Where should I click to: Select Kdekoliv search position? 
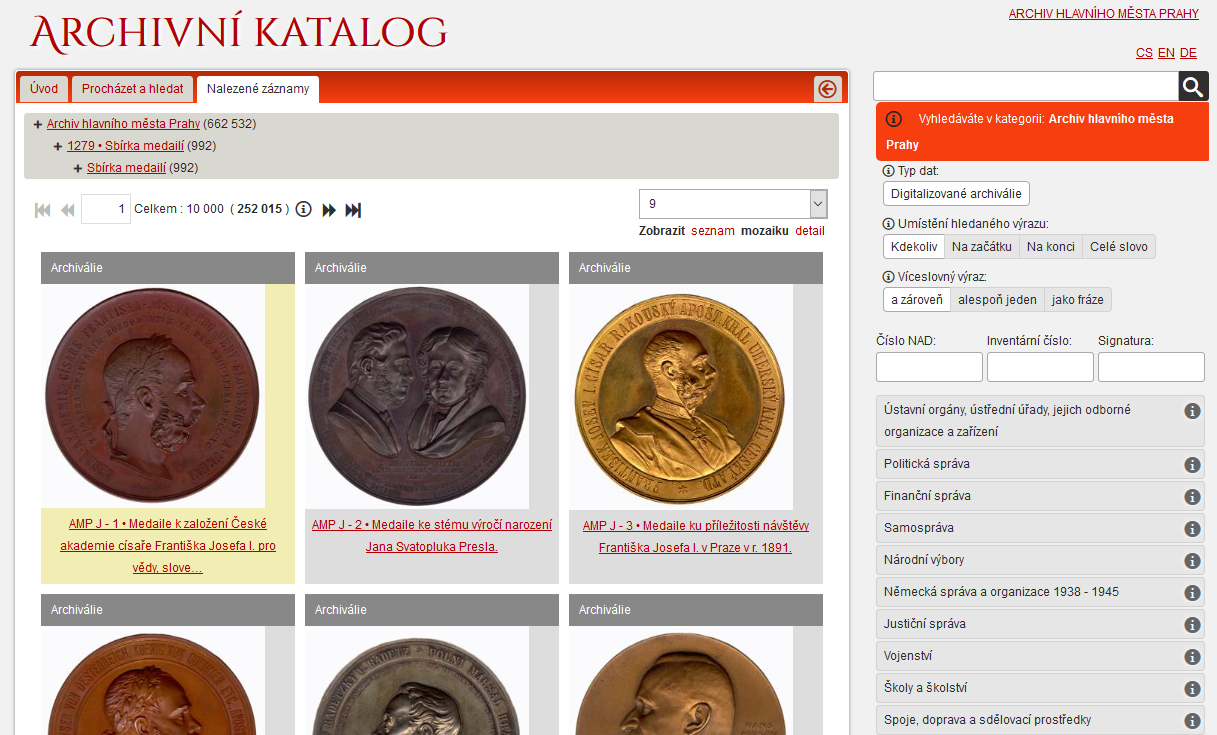pyautogui.click(x=914, y=247)
